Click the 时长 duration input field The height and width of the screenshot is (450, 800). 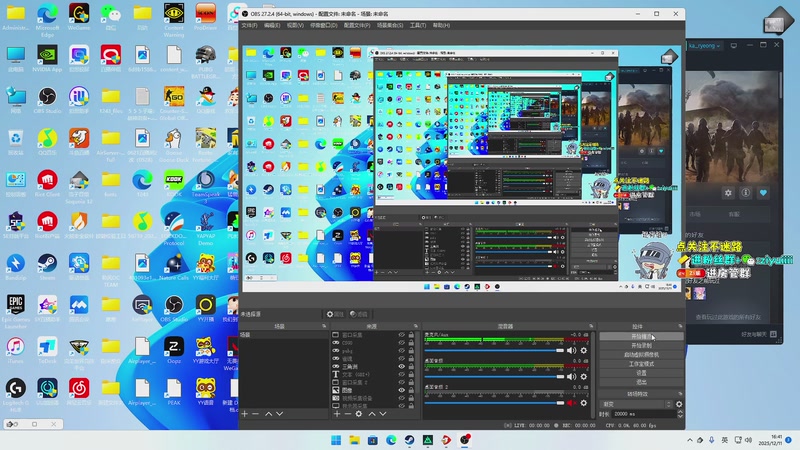[x=643, y=414]
